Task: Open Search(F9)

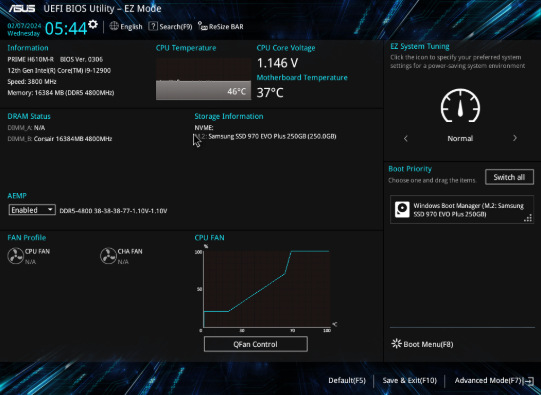Action: click(x=170, y=27)
